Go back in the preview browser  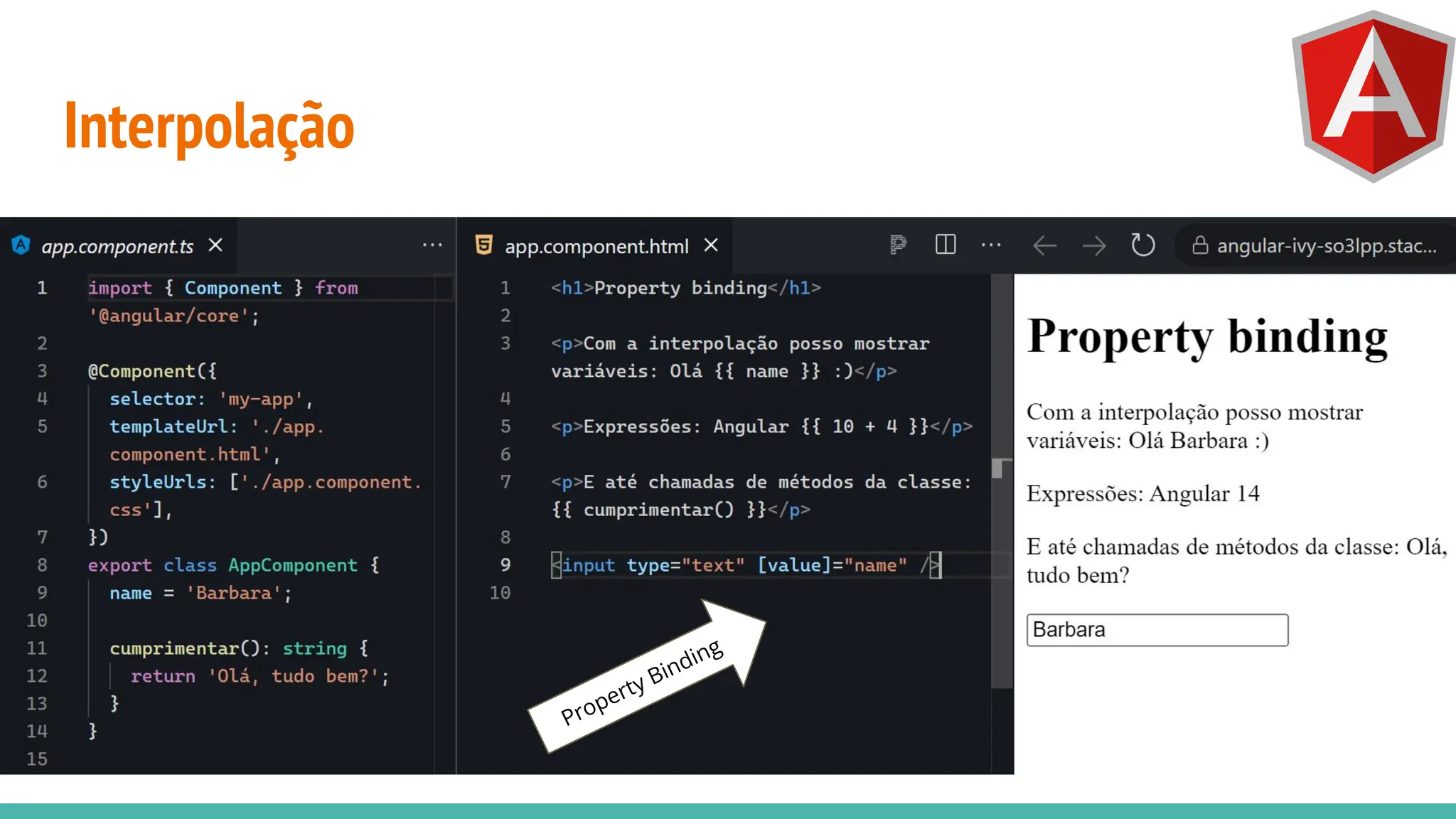pyautogui.click(x=1044, y=246)
